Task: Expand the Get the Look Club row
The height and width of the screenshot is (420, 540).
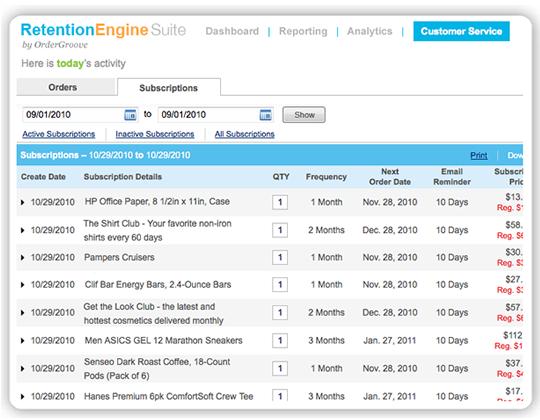Action: pos(22,313)
